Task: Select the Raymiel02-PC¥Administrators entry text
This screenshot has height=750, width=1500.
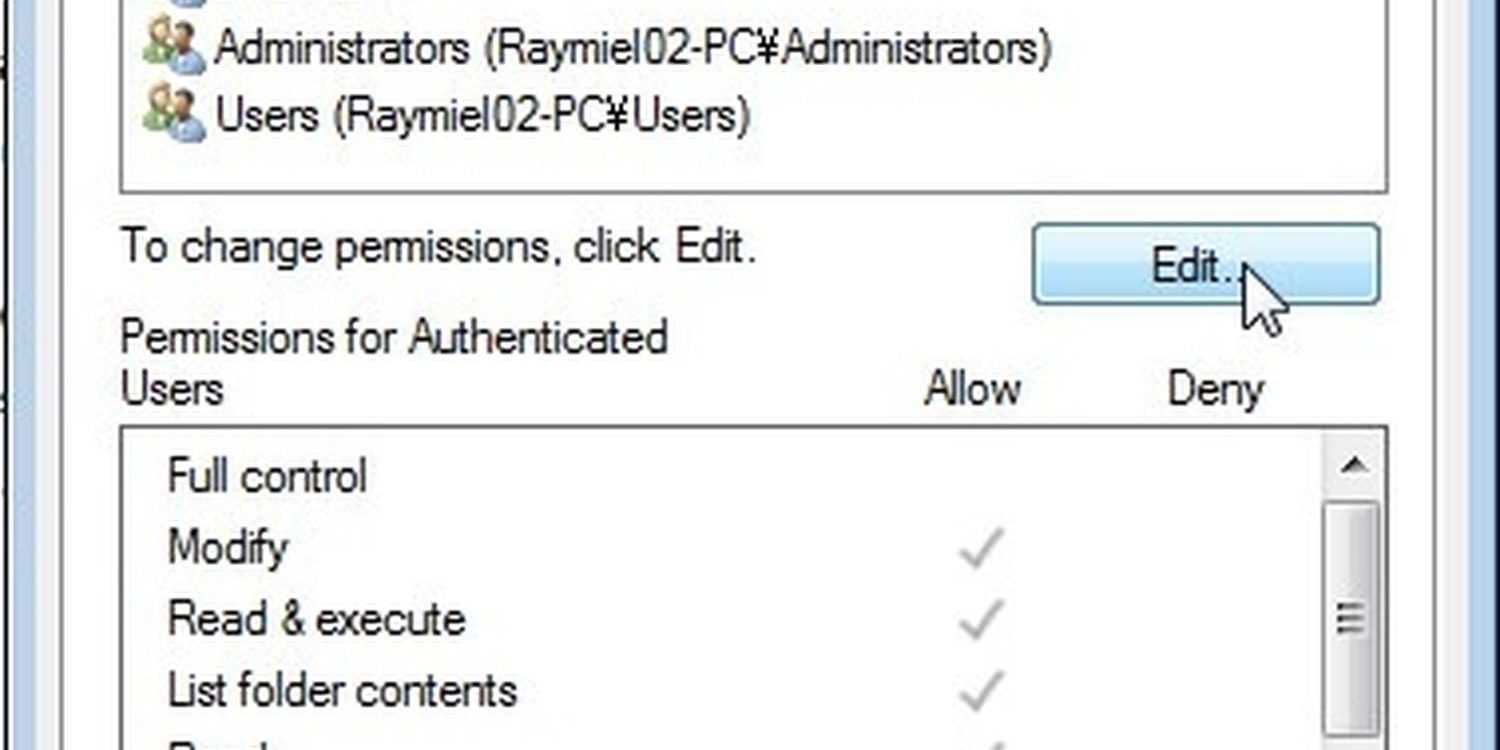Action: tap(633, 47)
